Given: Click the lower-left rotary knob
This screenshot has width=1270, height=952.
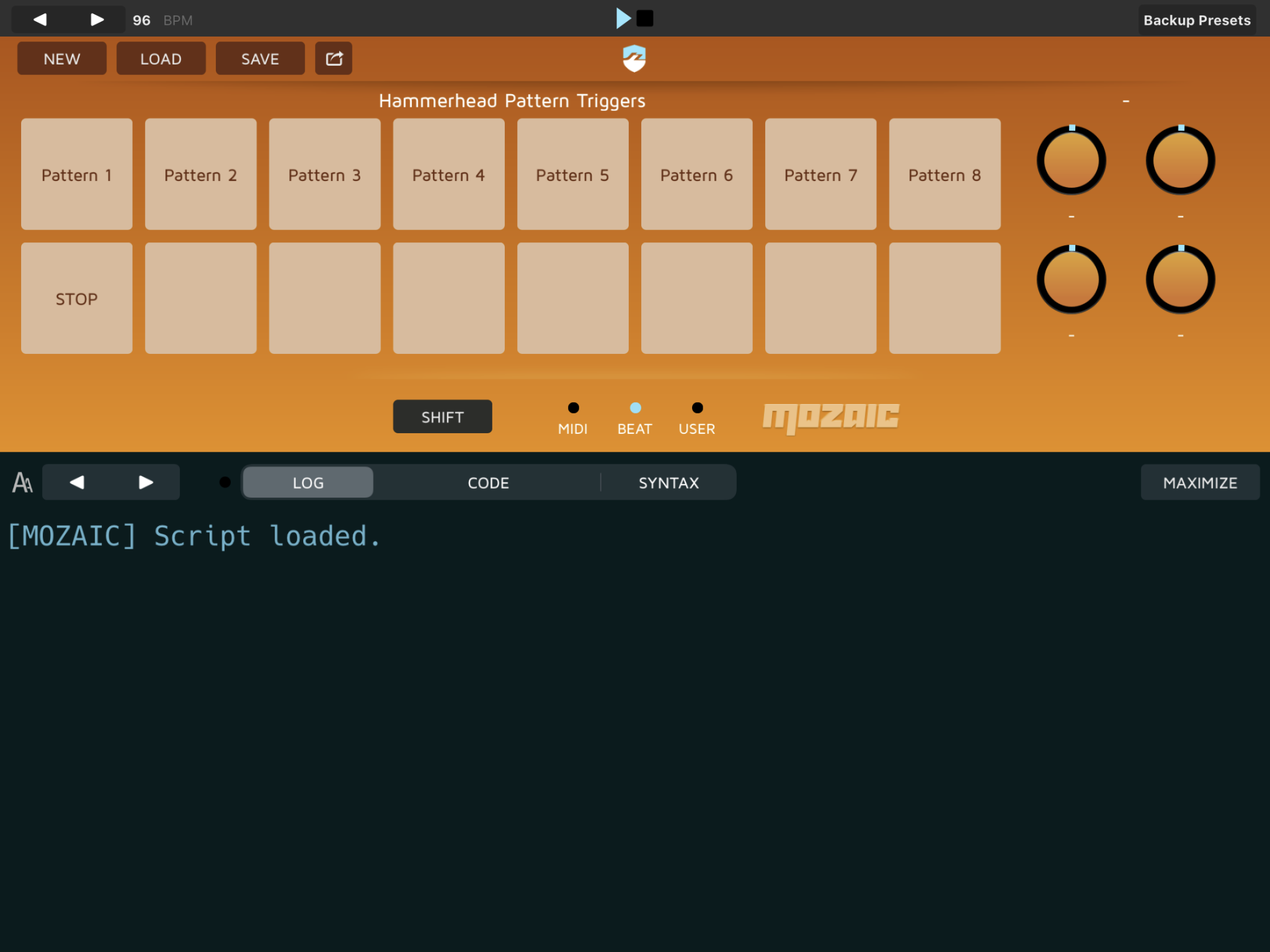Looking at the screenshot, I should point(1072,280).
